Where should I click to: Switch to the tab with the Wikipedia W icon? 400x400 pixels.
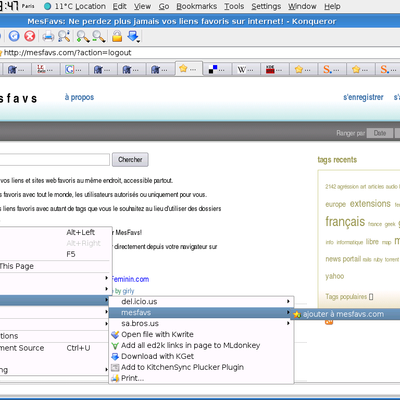(246, 69)
